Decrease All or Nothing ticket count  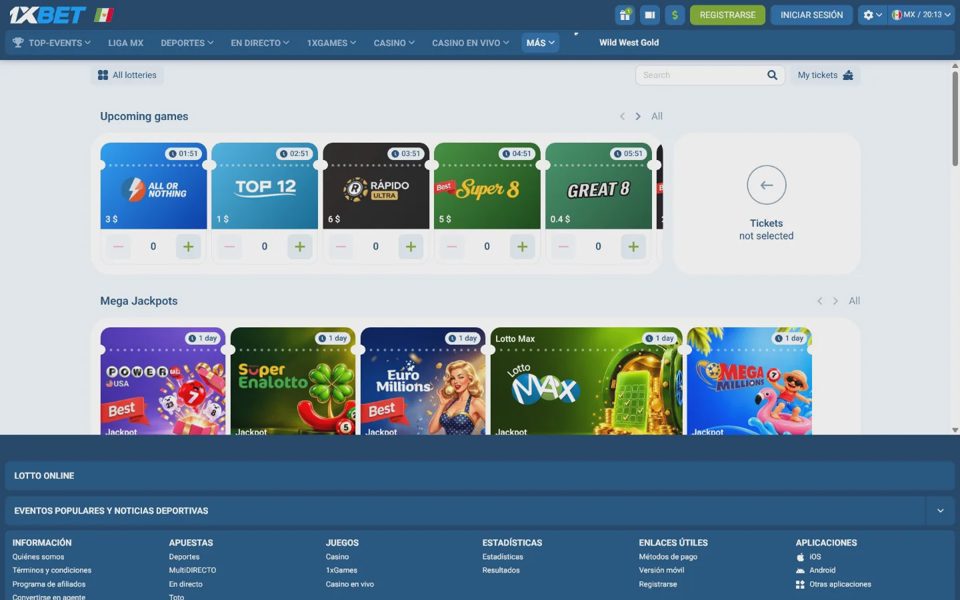(118, 247)
